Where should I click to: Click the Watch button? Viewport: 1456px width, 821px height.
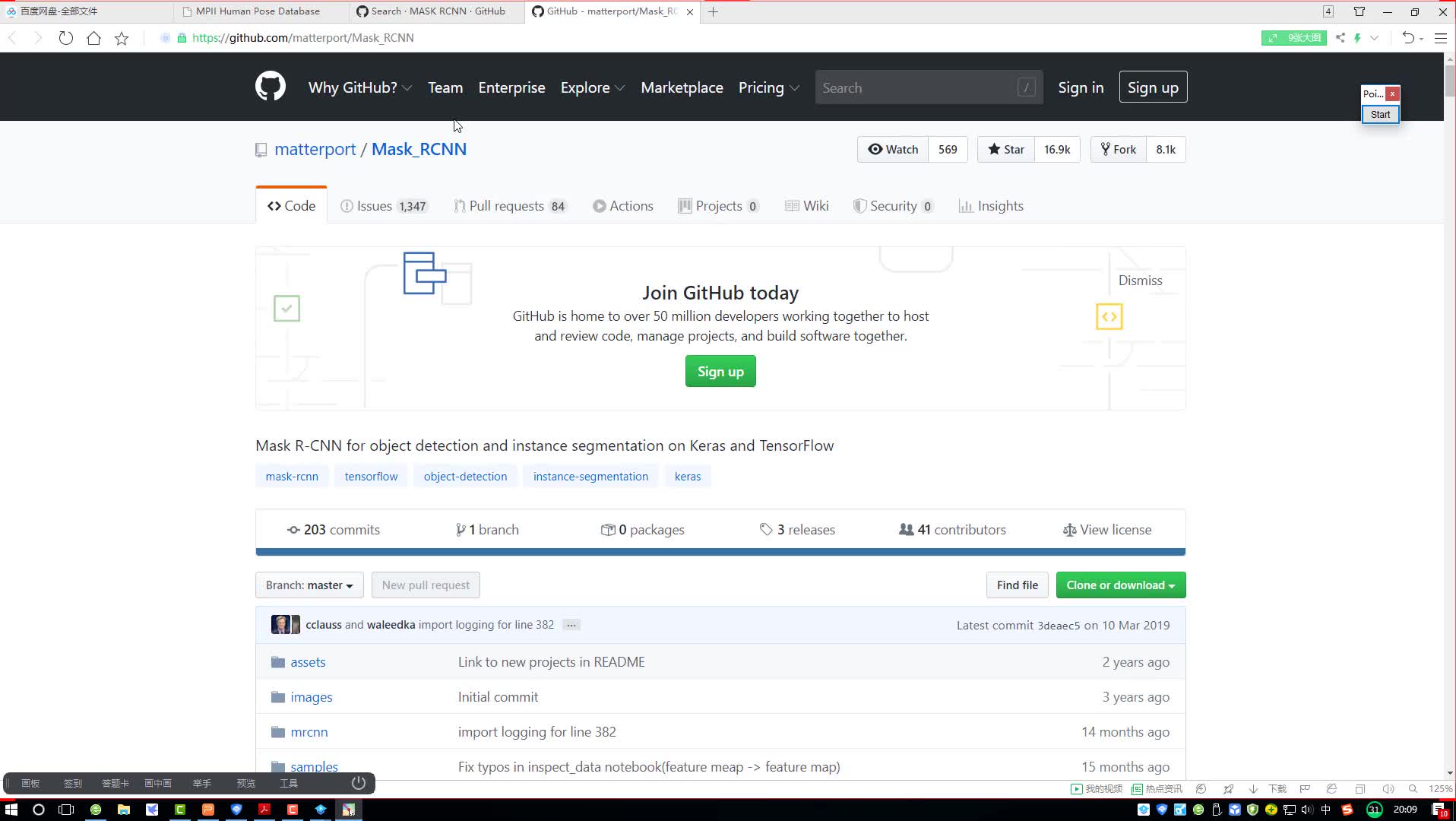click(x=893, y=149)
